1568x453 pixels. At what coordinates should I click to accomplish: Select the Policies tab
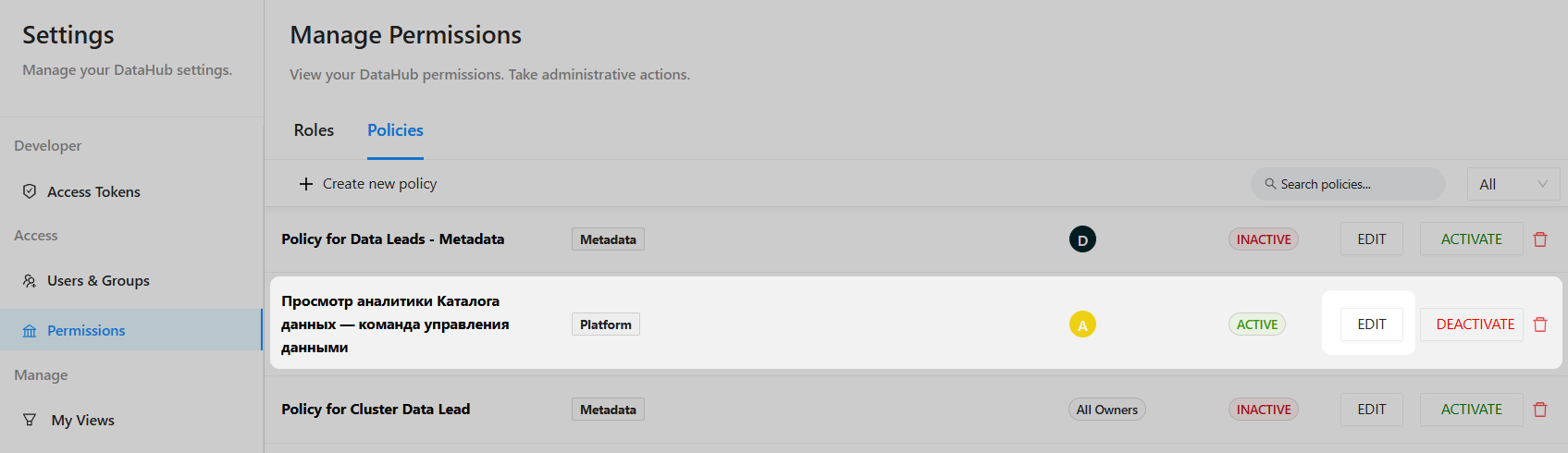(x=395, y=130)
